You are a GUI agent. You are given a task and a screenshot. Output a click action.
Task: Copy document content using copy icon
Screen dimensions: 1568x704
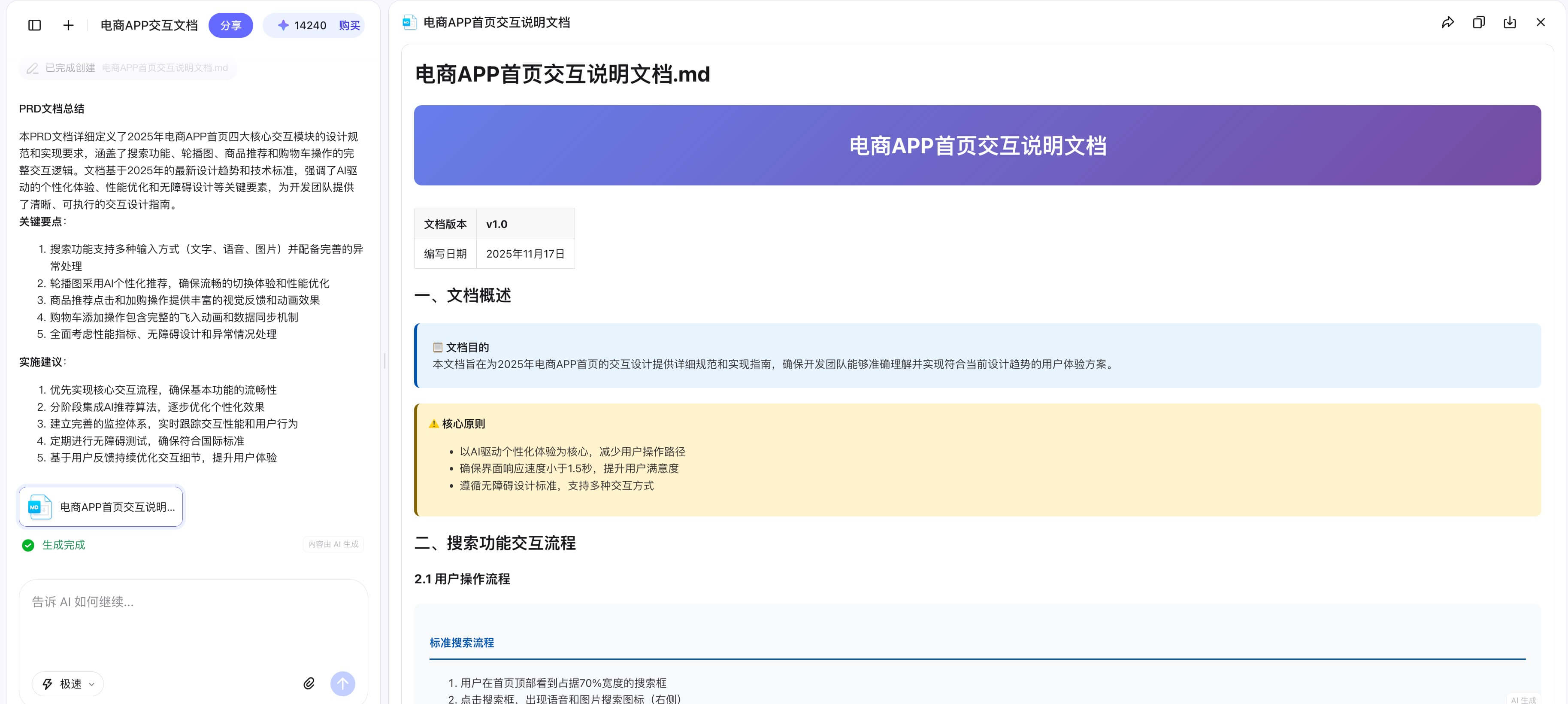[x=1478, y=22]
